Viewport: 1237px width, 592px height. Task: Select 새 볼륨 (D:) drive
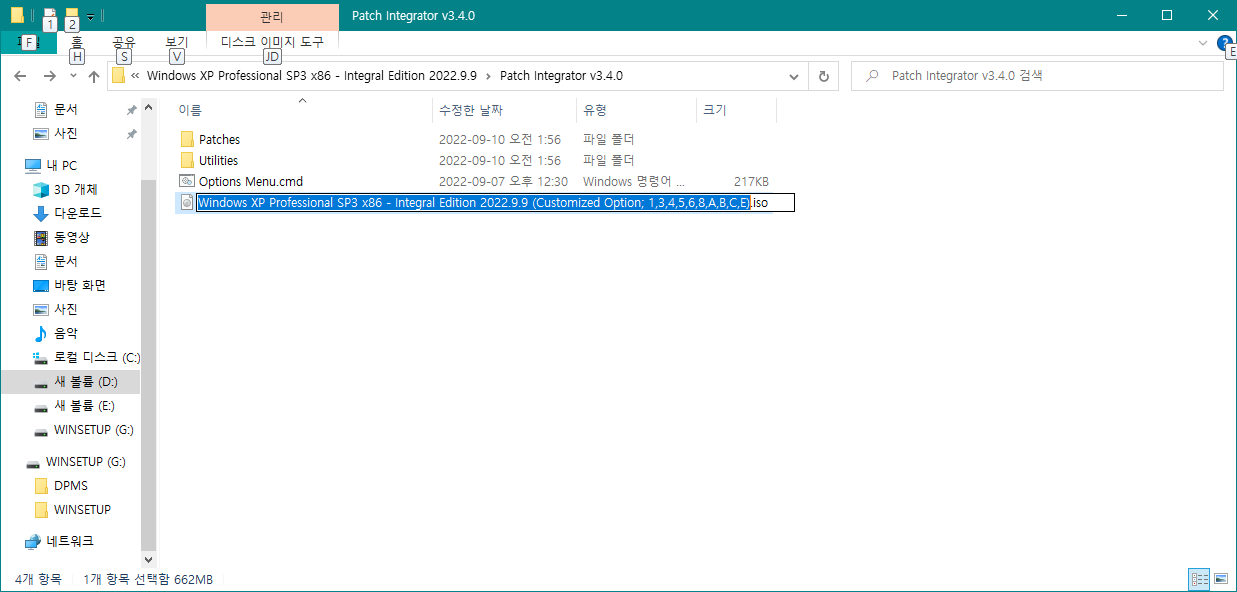84,382
